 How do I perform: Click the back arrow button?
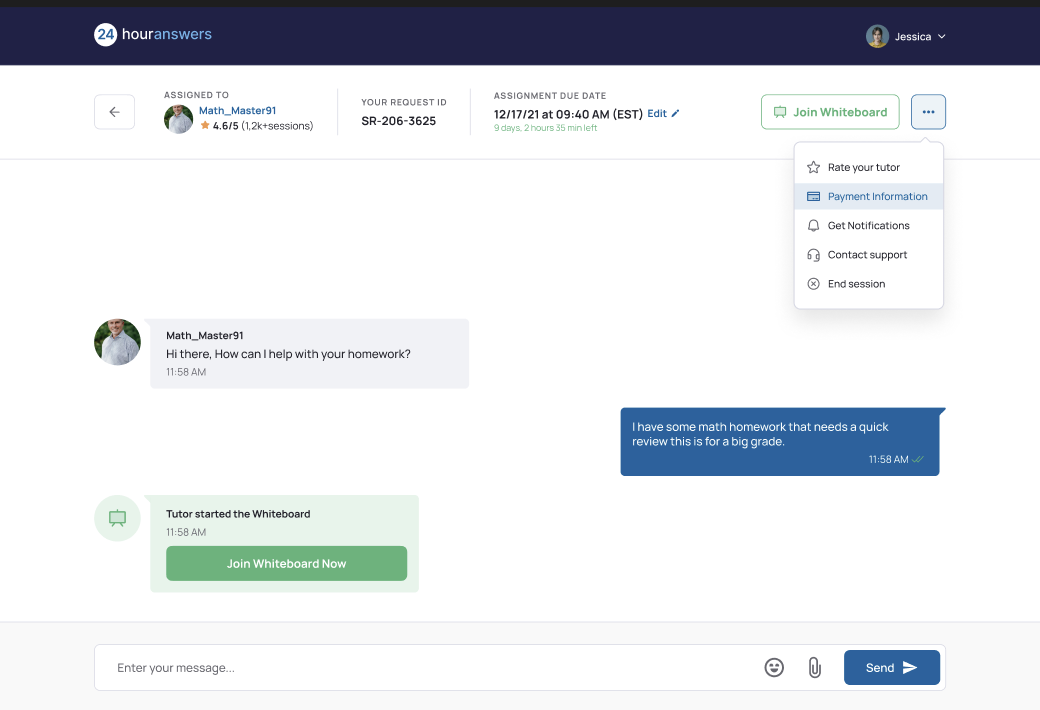click(114, 111)
